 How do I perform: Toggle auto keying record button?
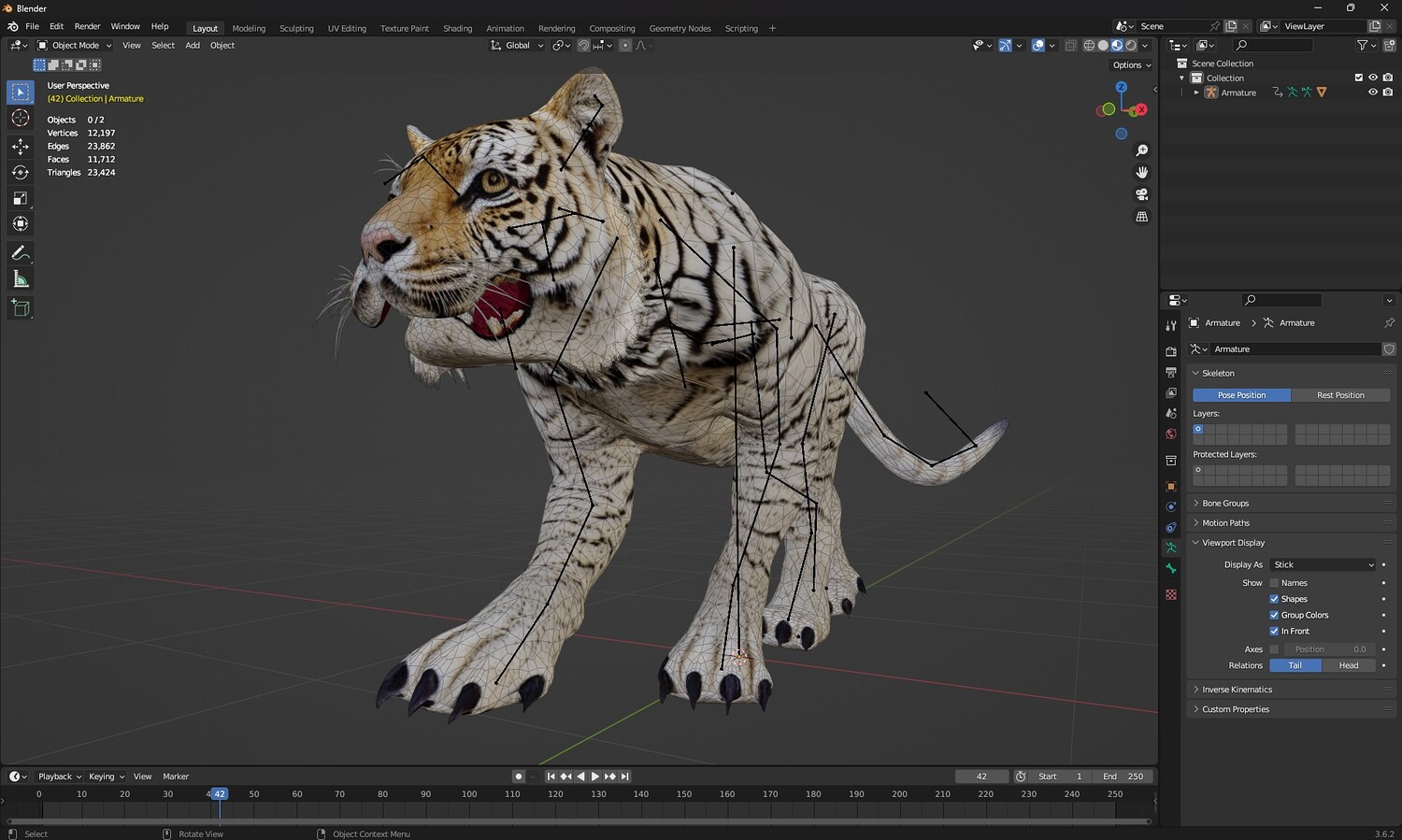(519, 776)
